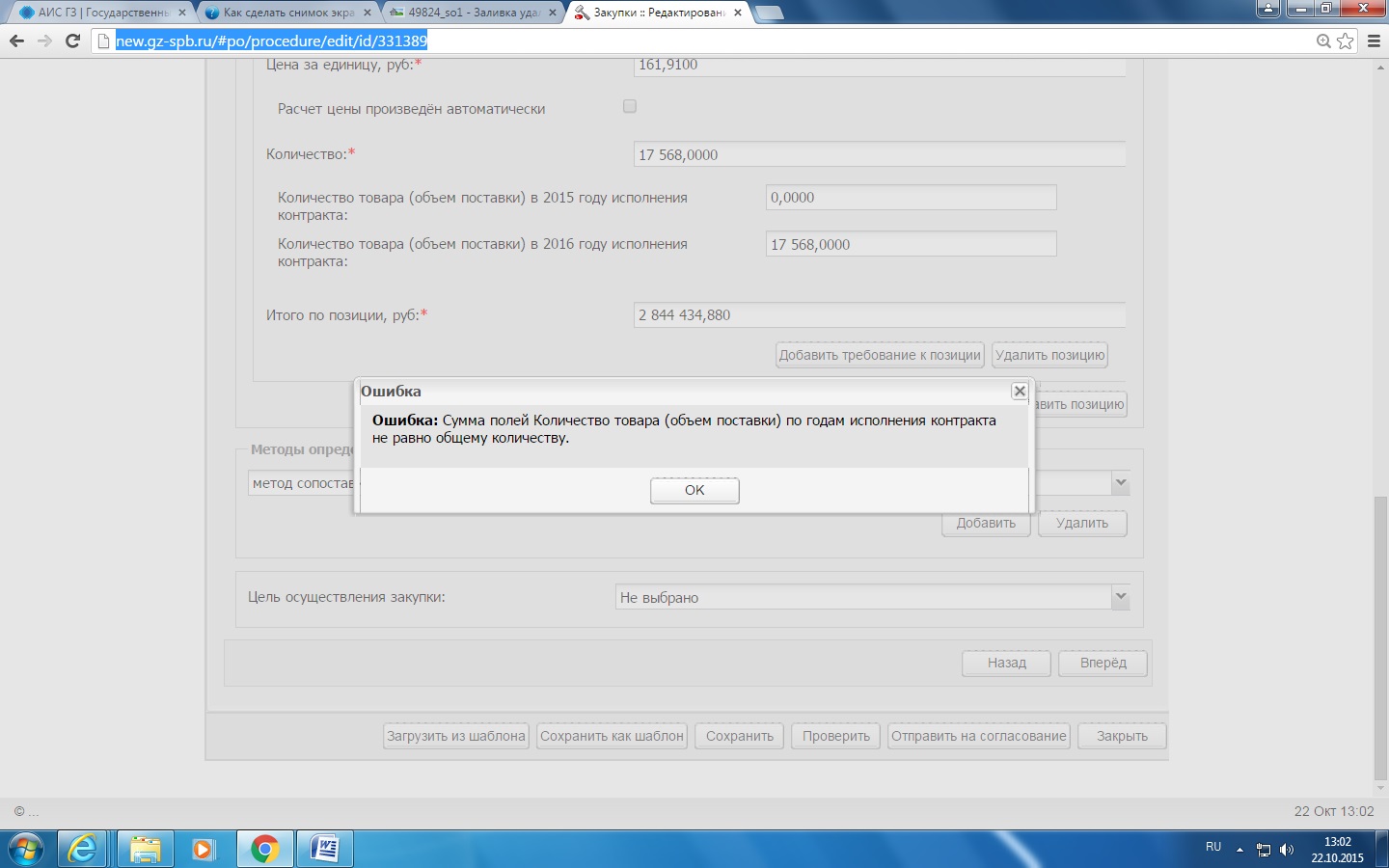Reload the page with refresh icon
Screen dimensions: 1389x868
point(72,41)
